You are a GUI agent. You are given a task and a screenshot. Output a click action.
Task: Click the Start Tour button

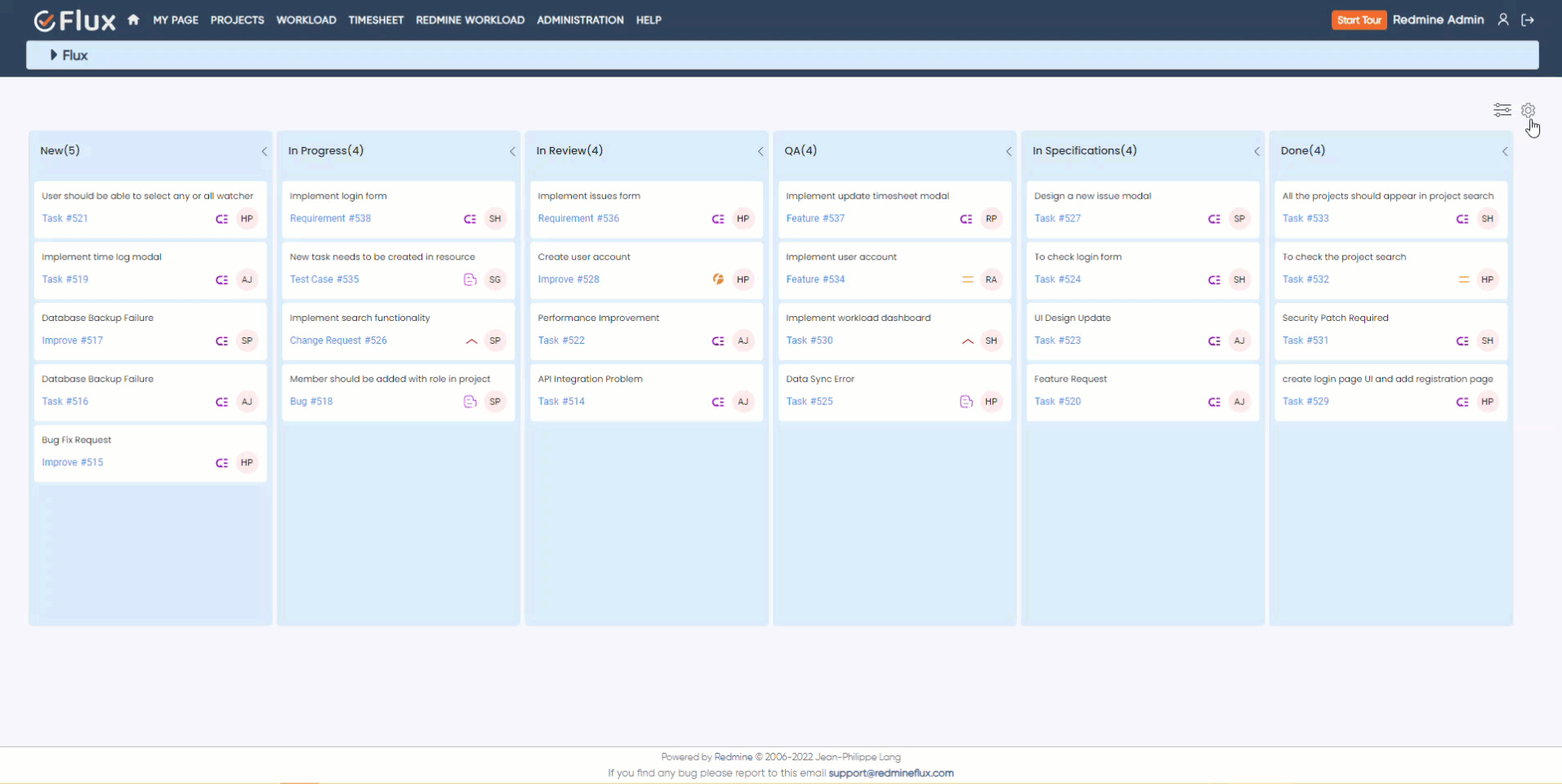(x=1359, y=20)
